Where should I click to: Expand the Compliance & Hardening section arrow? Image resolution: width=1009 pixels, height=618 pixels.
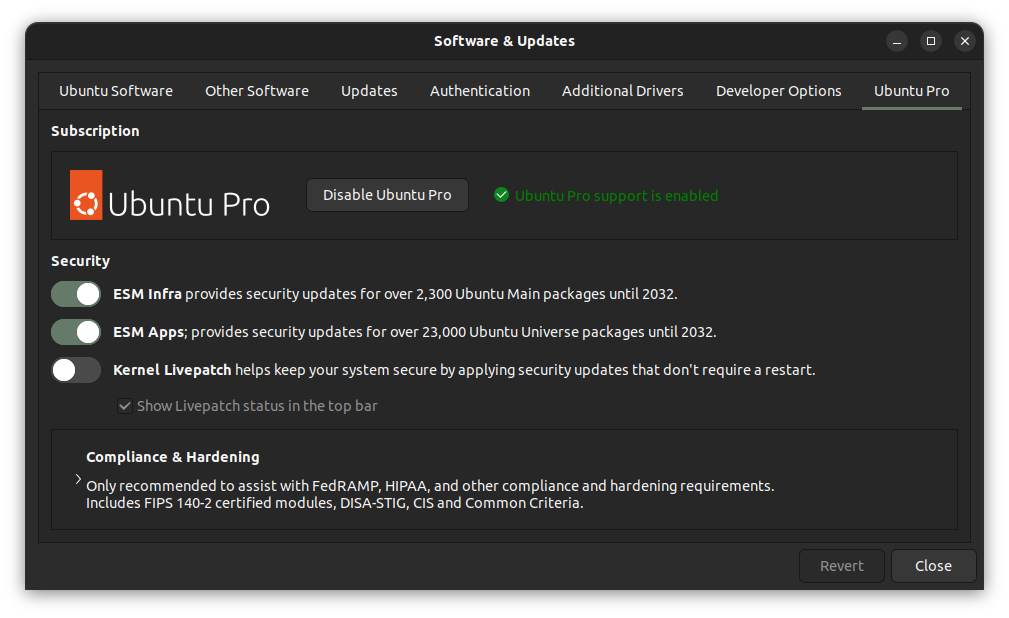pos(78,479)
